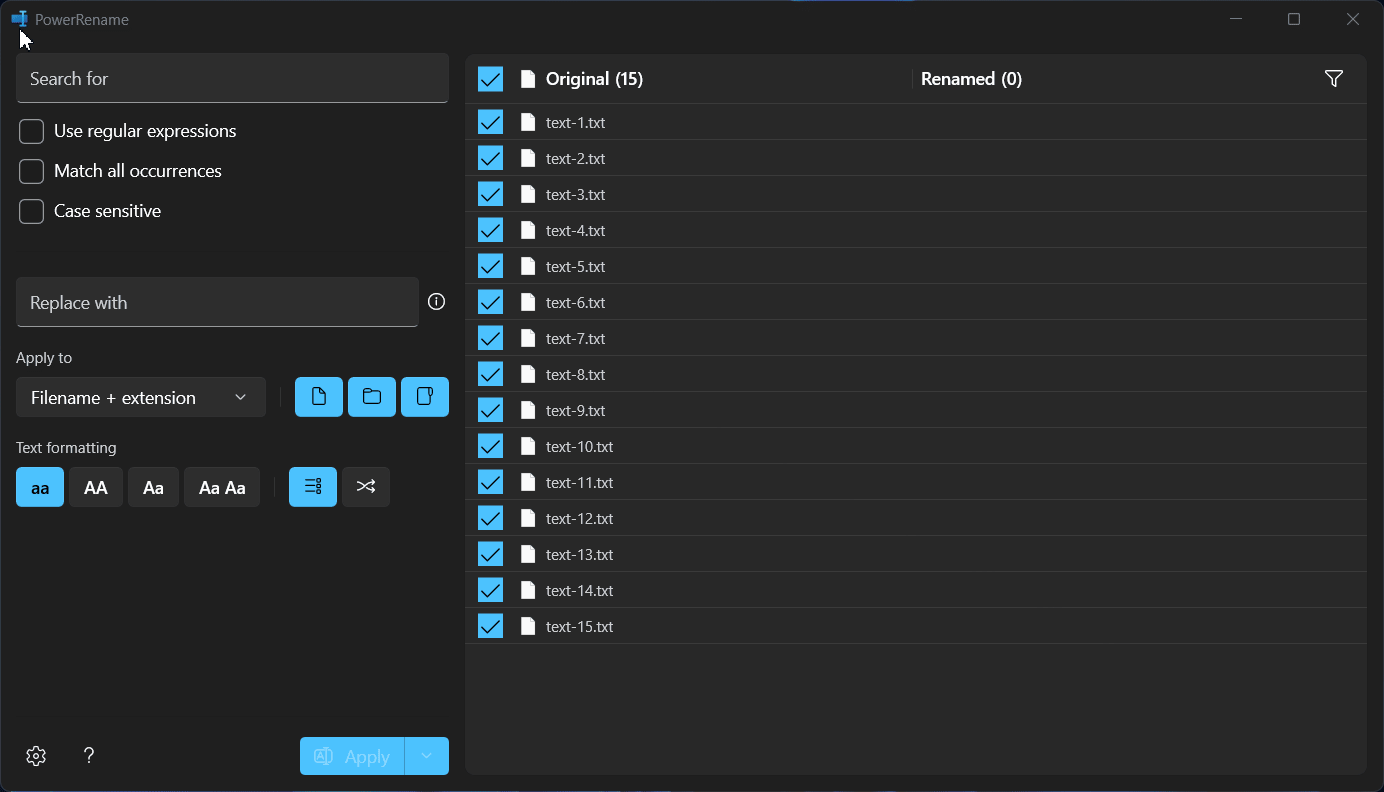Viewport: 1384px width, 792px height.
Task: Select title case 'Aa' formatting
Action: point(153,487)
